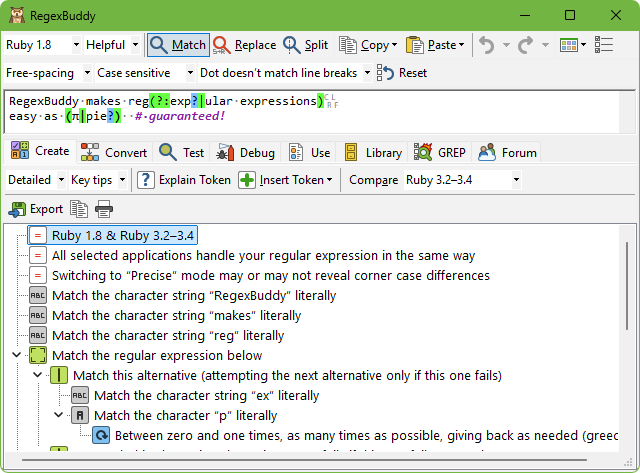Collapse the 'Match the character p literally' node
The image size is (640, 473).
(x=58, y=415)
